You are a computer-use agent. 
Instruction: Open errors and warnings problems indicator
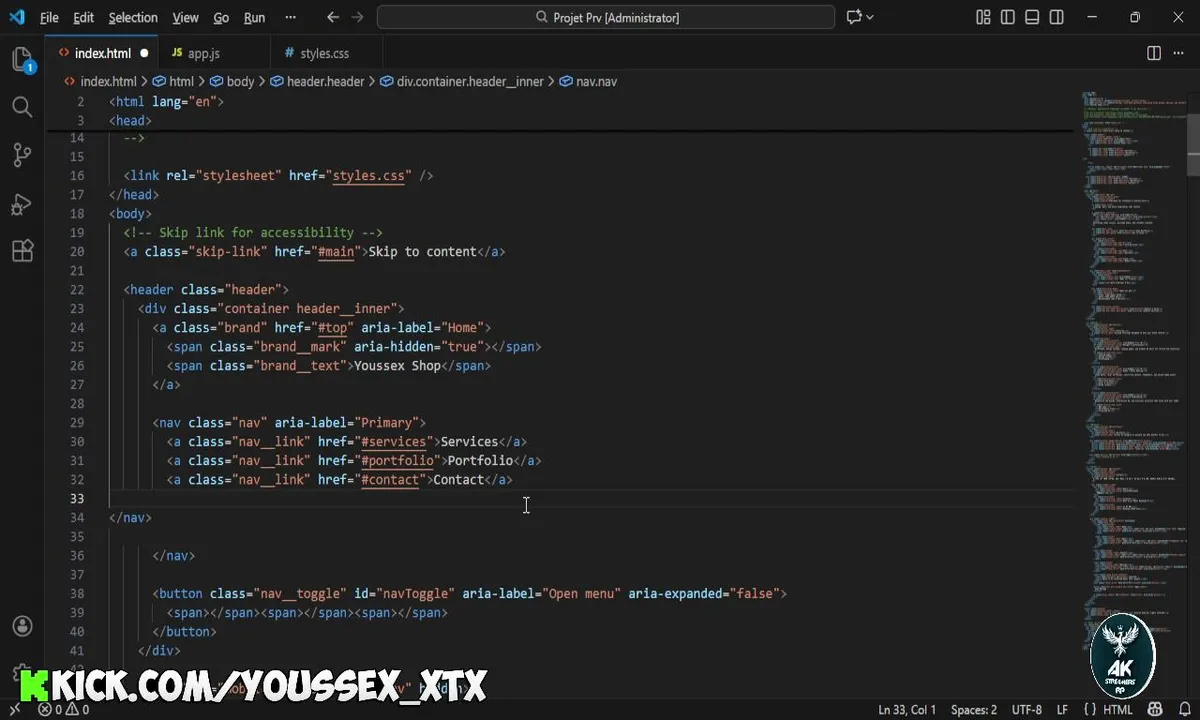pos(64,710)
